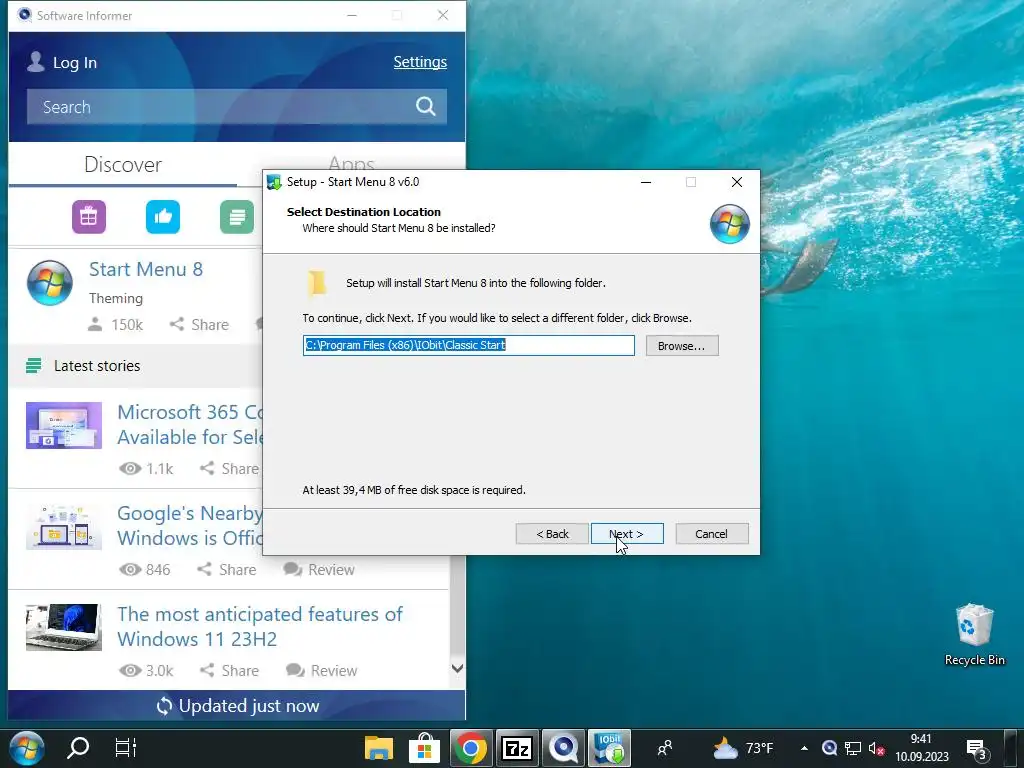The image size is (1024, 768).
Task: Open the 73°F weather widget
Action: (x=743, y=748)
